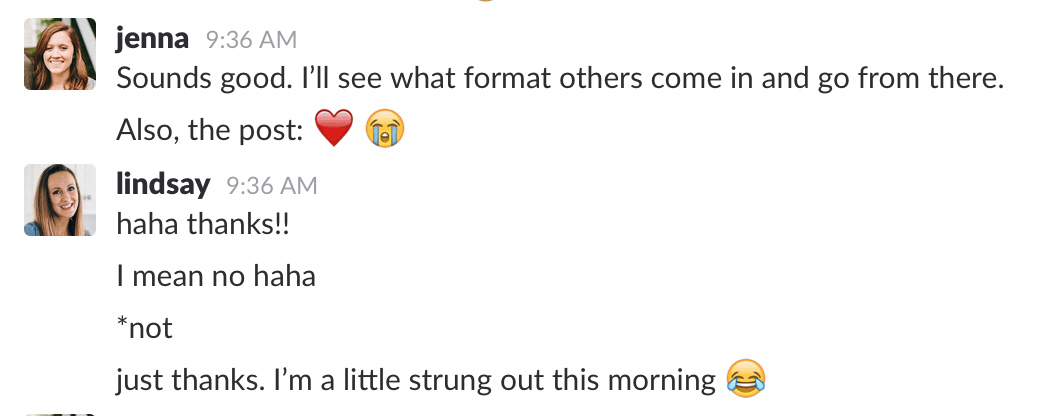Select the "just thanks" message text

pyautogui.click(x=415, y=380)
